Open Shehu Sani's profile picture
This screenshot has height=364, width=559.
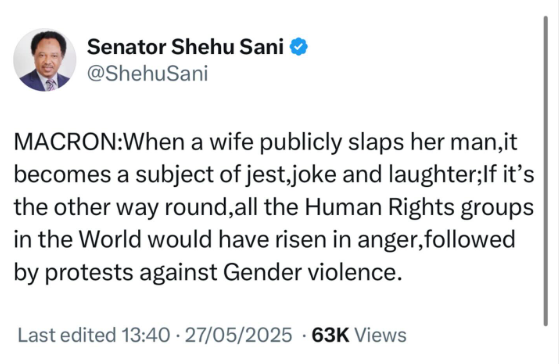[45, 60]
